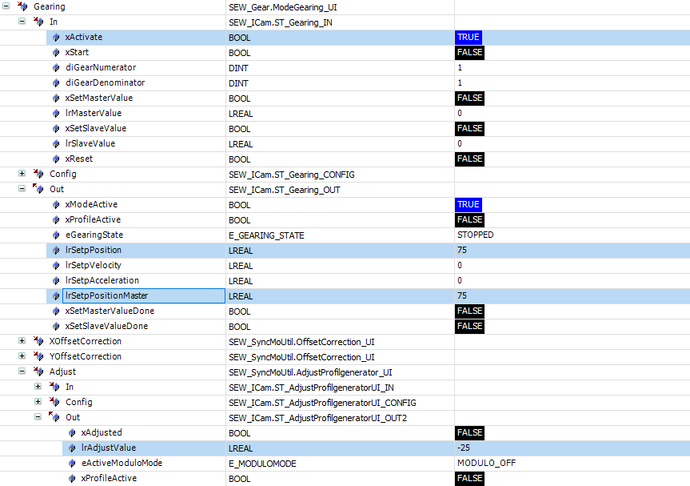Viewport: 690px width, 486px height.
Task: Click the icon next to diGearNumerator
Action: [55, 67]
